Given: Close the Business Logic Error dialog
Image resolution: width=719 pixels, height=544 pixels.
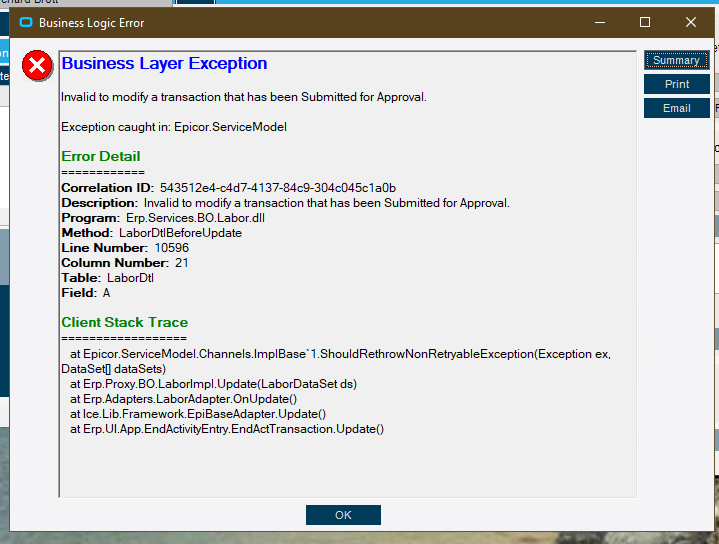Looking at the screenshot, I should click(691, 22).
